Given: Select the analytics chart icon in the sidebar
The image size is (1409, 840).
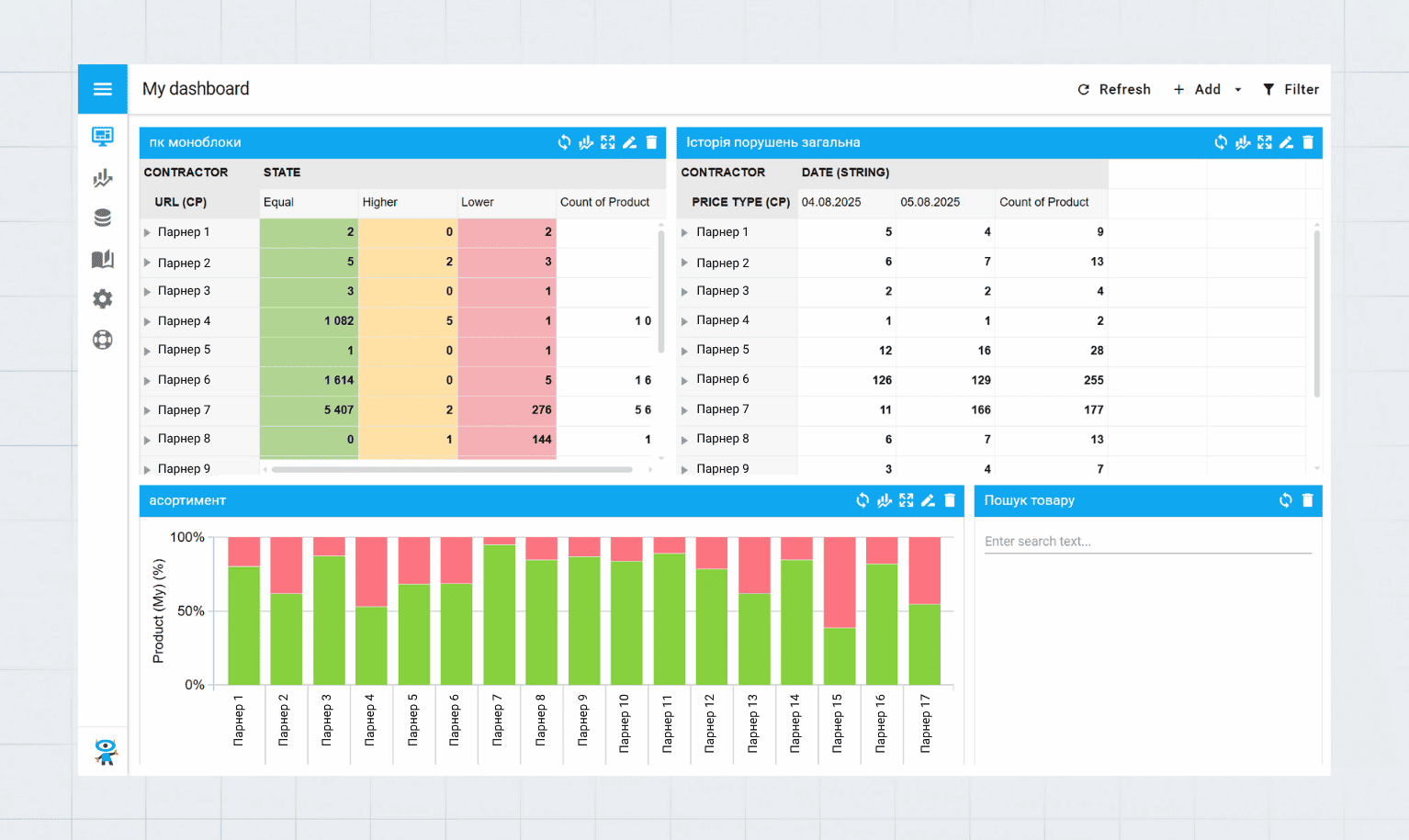Looking at the screenshot, I should 102,177.
